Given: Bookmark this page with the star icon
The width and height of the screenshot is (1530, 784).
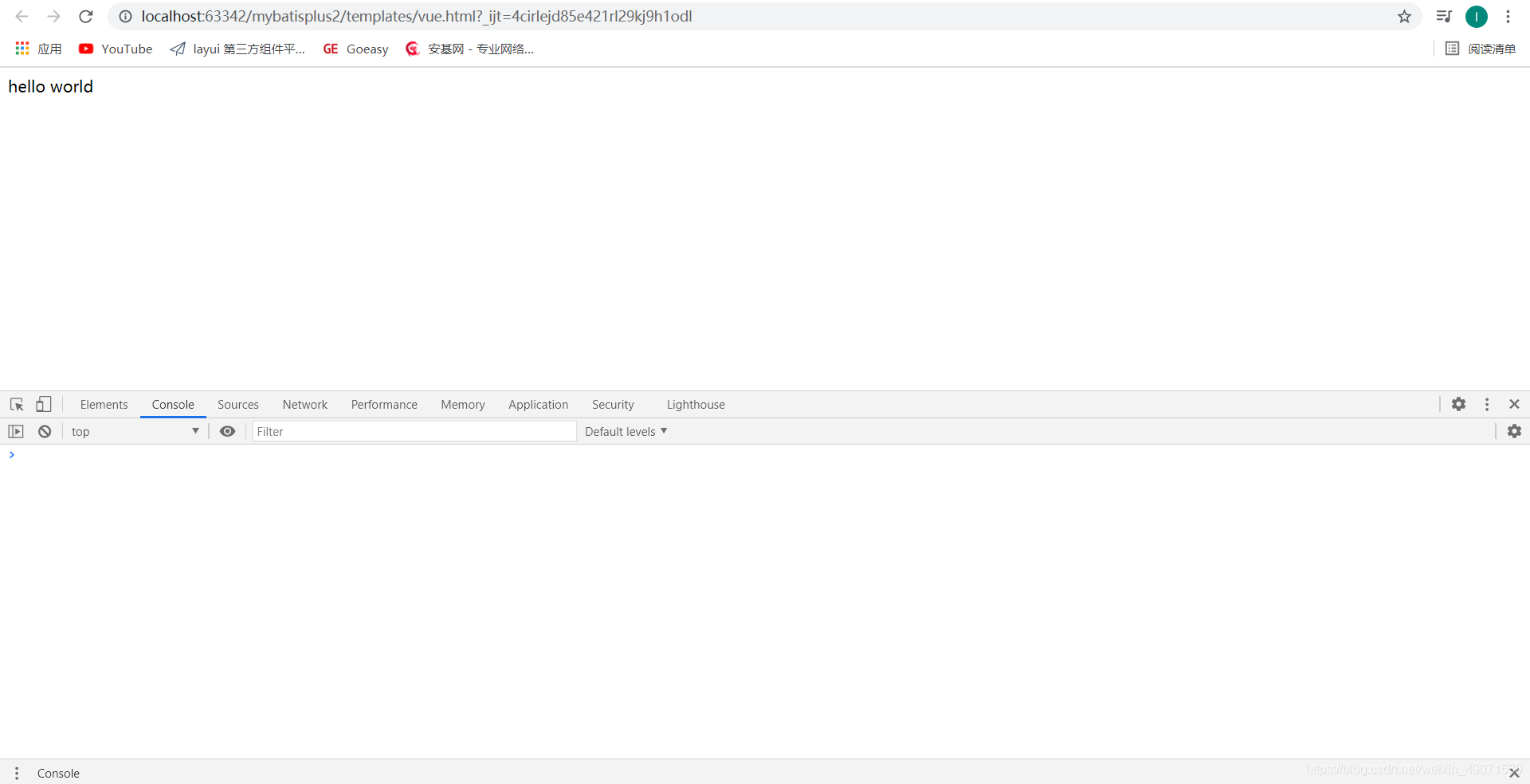Looking at the screenshot, I should pos(1404,16).
